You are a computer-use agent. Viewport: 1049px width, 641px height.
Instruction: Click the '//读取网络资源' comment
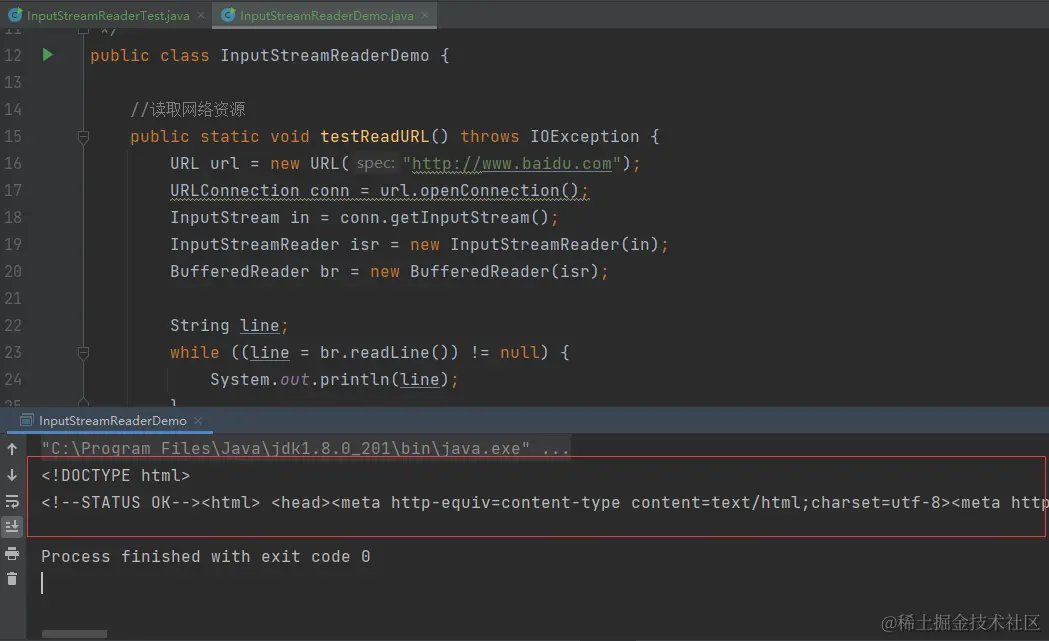[x=188, y=109]
